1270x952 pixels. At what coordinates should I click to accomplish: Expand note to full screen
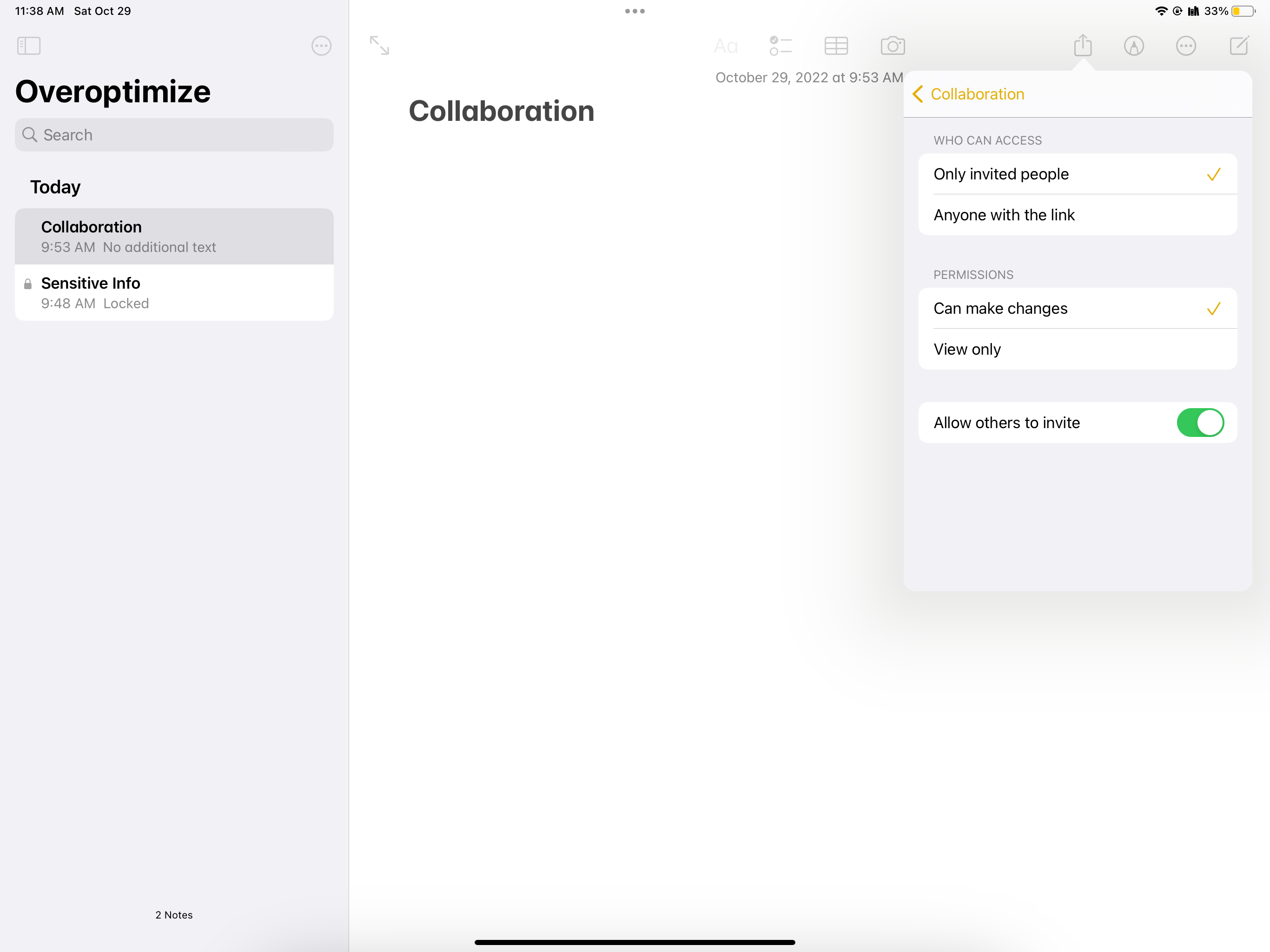point(379,46)
